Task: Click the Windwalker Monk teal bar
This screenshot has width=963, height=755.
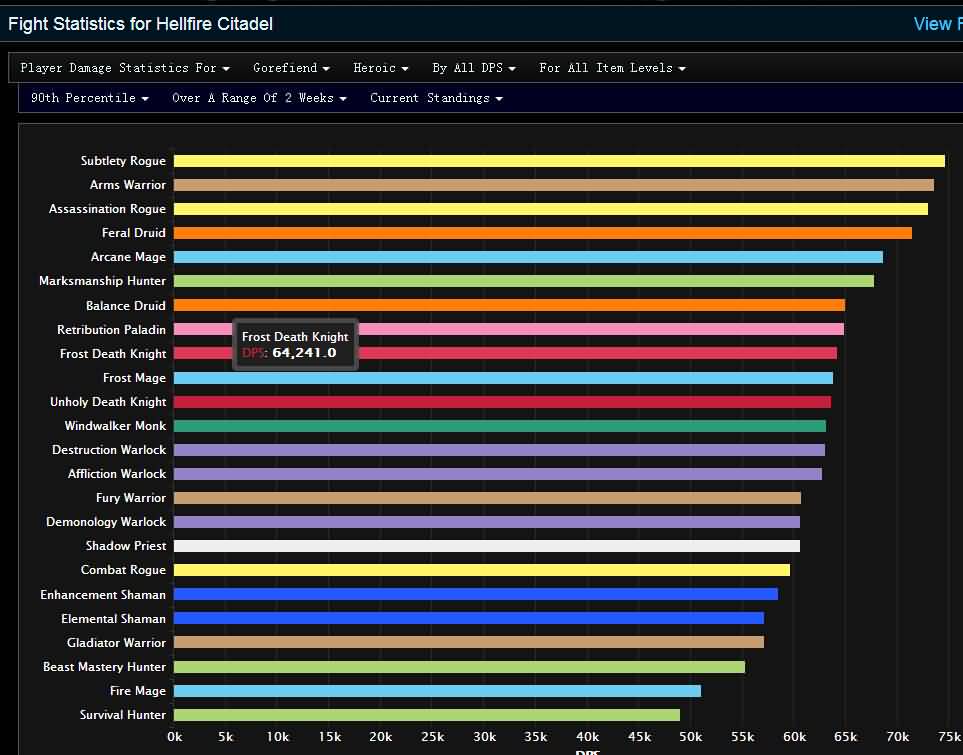Action: click(x=499, y=426)
